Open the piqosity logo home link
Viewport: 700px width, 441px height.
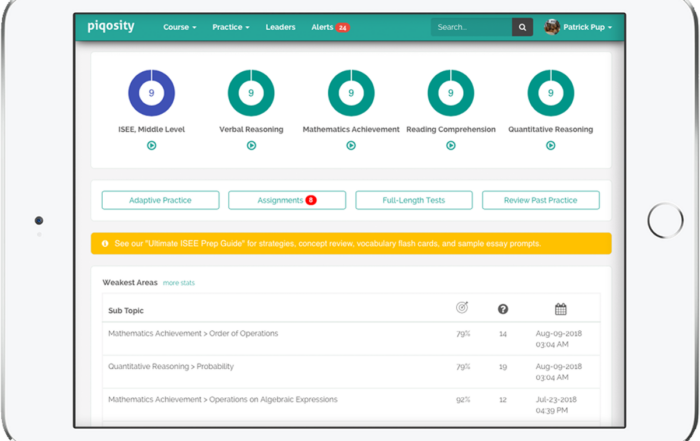(x=111, y=26)
